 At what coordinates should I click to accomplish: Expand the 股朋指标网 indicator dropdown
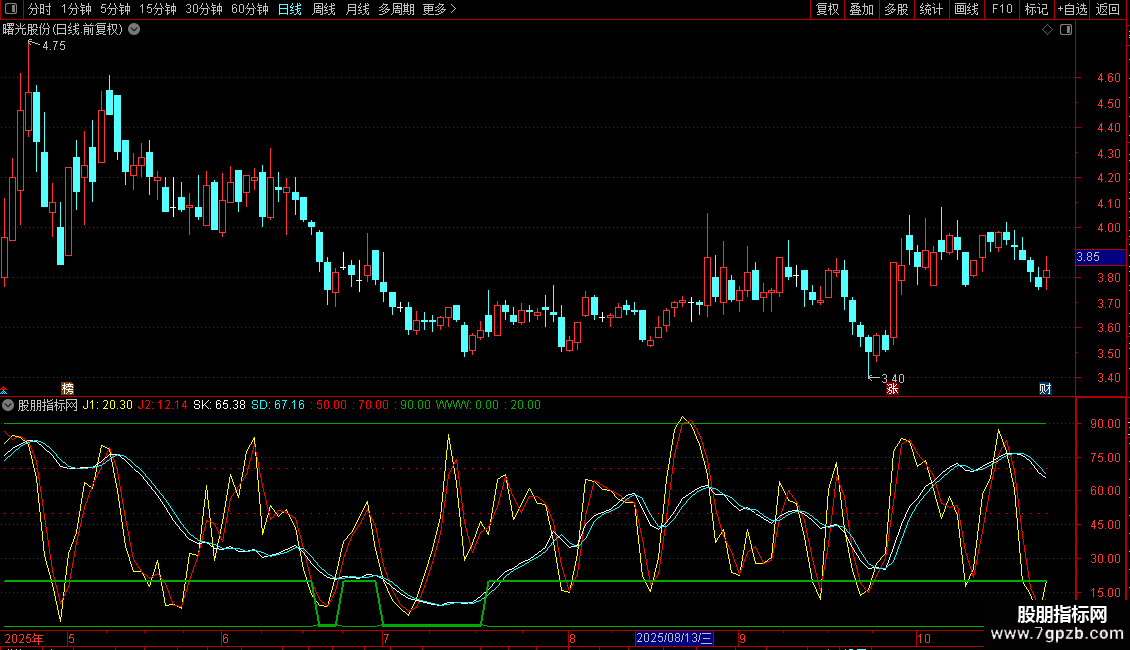pos(9,406)
